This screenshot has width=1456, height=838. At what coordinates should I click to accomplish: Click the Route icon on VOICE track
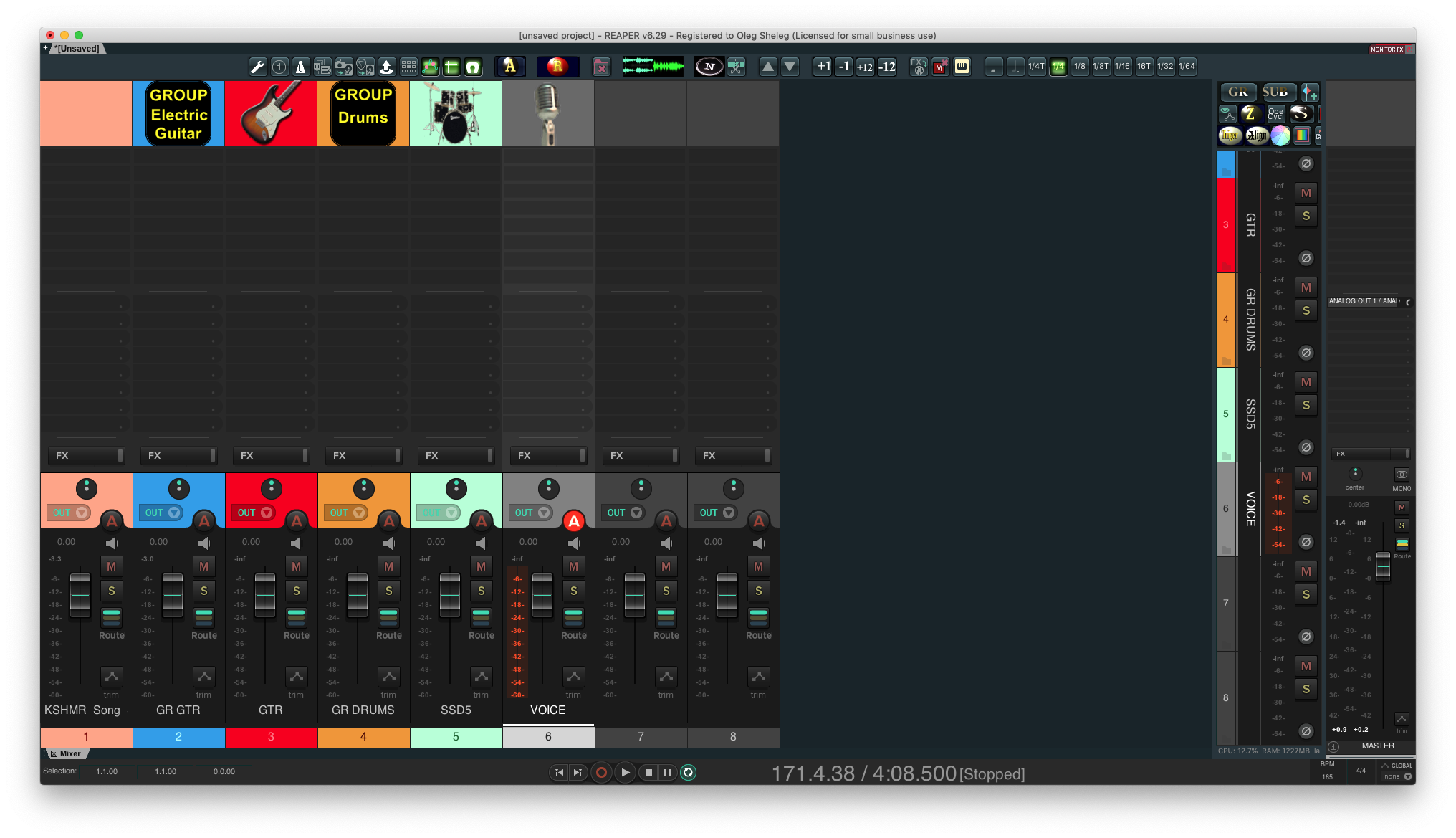573,618
